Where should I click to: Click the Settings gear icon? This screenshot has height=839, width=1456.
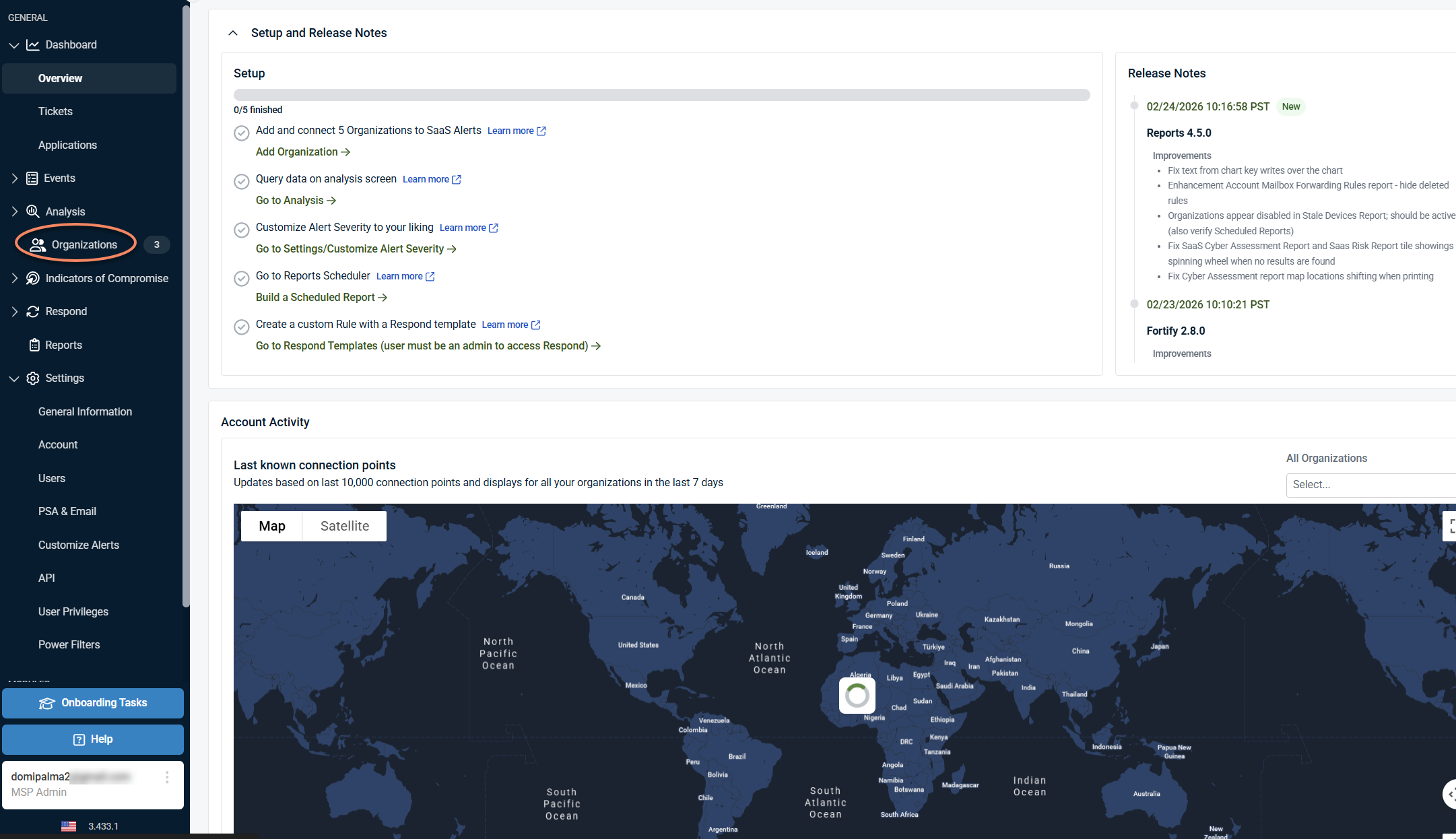(x=32, y=378)
